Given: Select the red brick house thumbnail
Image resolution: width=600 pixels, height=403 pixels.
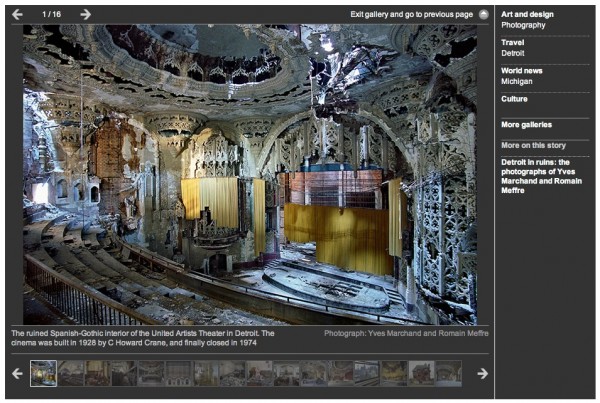Looking at the screenshot, I should pyautogui.click(x=421, y=373).
